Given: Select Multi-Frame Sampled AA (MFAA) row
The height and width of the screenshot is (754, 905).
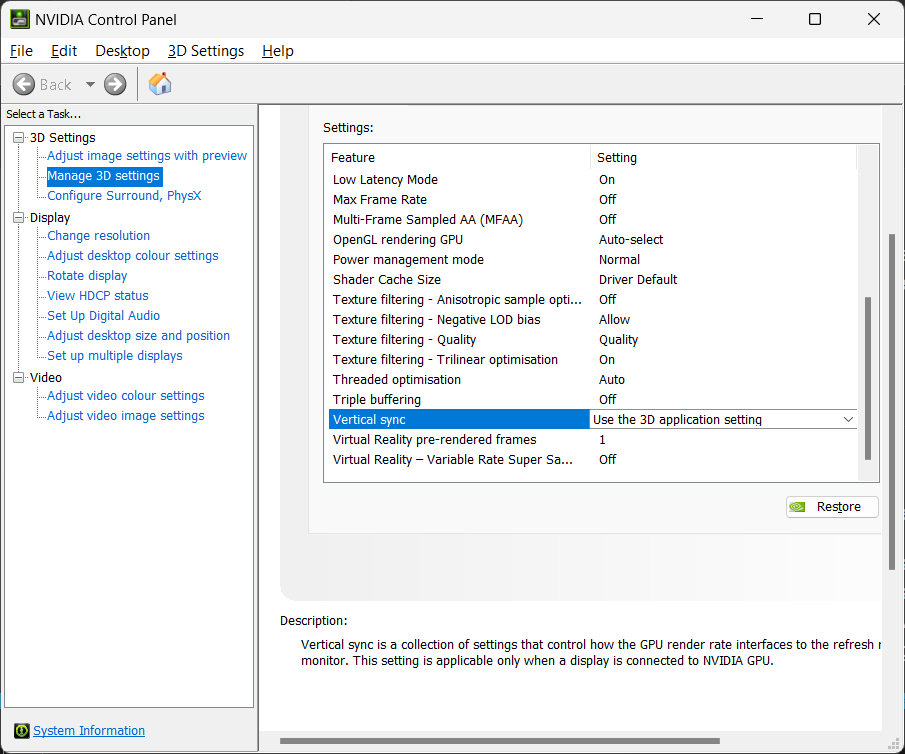Looking at the screenshot, I should coord(593,220).
